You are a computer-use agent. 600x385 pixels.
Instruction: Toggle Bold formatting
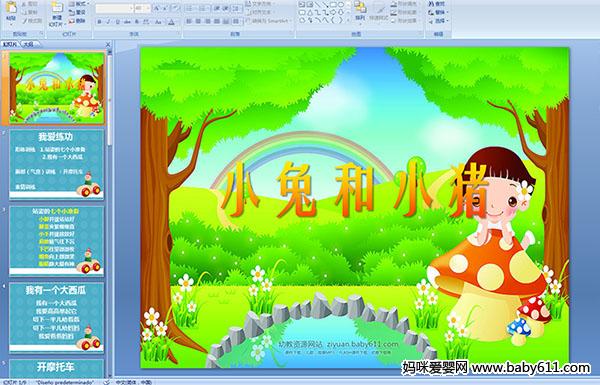pyautogui.click(x=99, y=22)
